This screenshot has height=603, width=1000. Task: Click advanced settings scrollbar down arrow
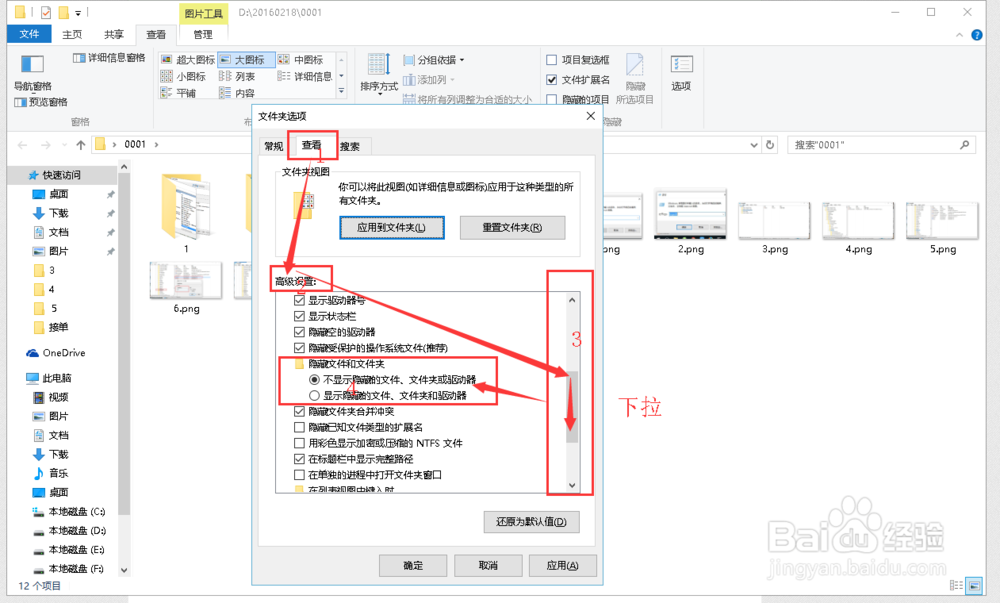[572, 485]
